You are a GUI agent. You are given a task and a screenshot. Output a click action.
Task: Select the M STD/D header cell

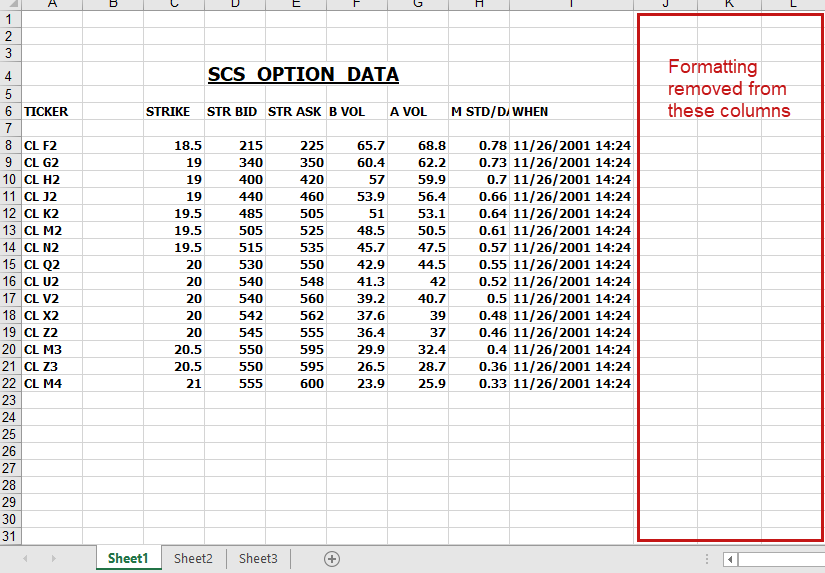coord(479,112)
